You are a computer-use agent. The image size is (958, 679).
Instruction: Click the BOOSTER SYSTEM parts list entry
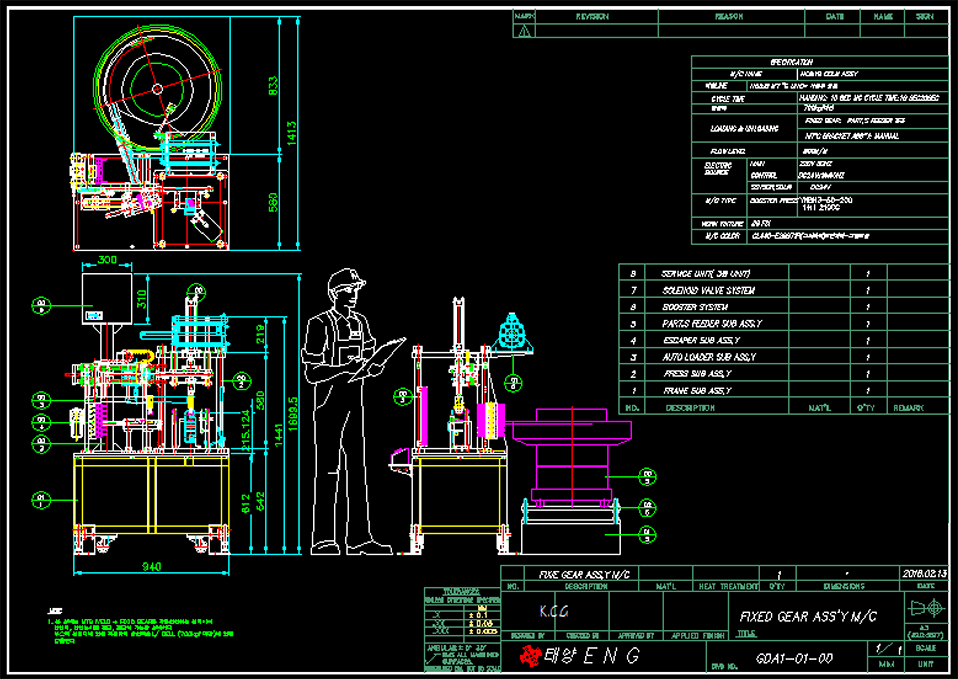(688, 307)
